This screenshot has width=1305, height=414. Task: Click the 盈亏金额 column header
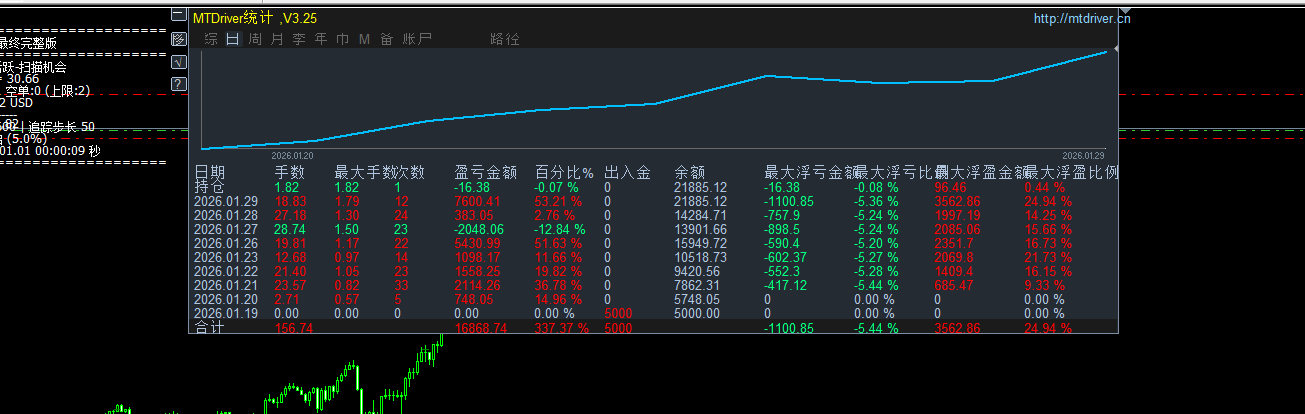click(485, 172)
